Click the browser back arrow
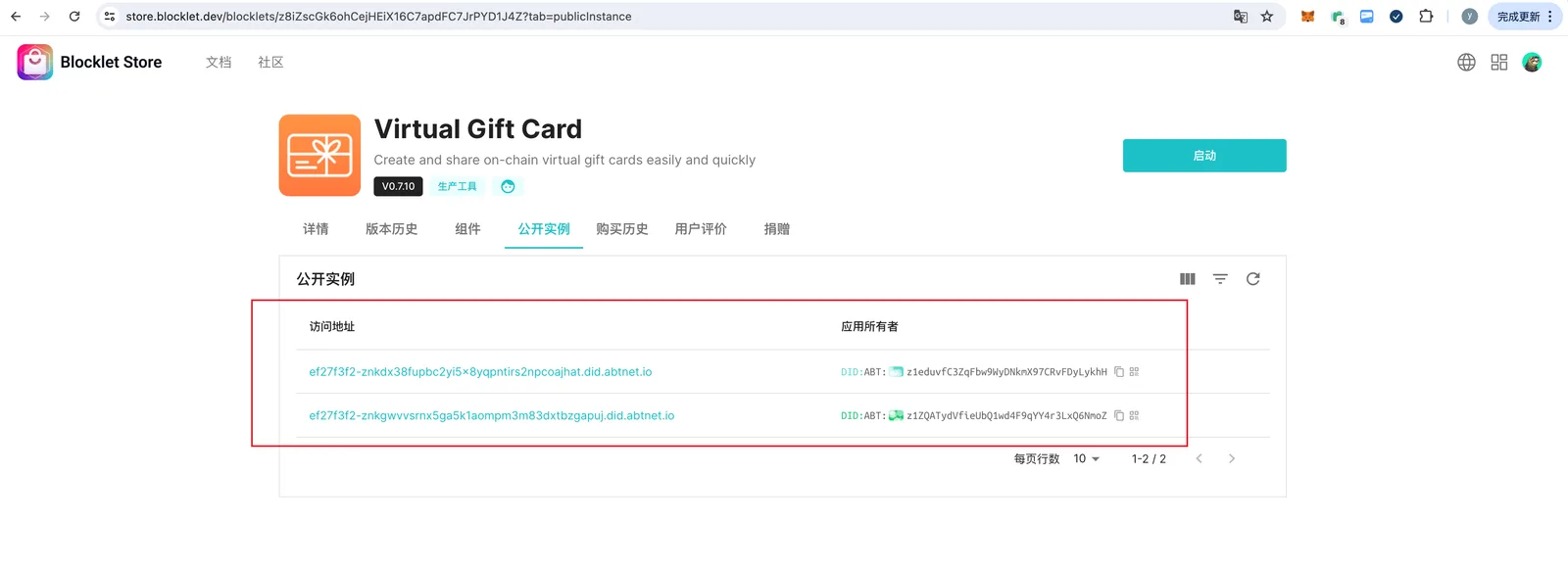The width and height of the screenshot is (1568, 570). click(x=16, y=17)
